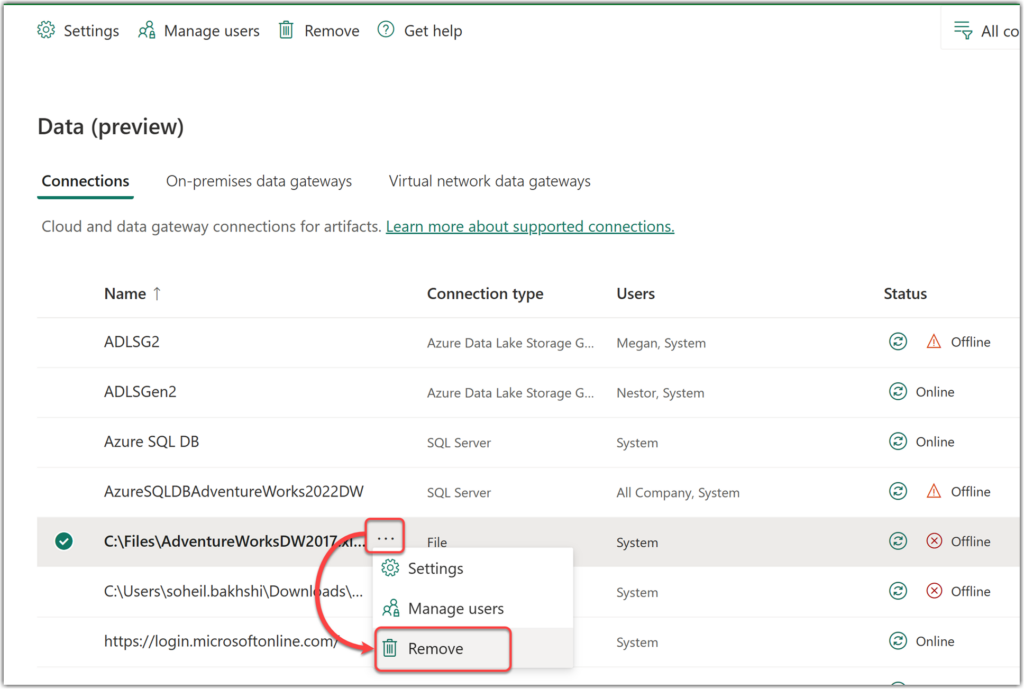The image size is (1024, 689).
Task: Click Megan, System users cell
Action: pyautogui.click(x=661, y=343)
